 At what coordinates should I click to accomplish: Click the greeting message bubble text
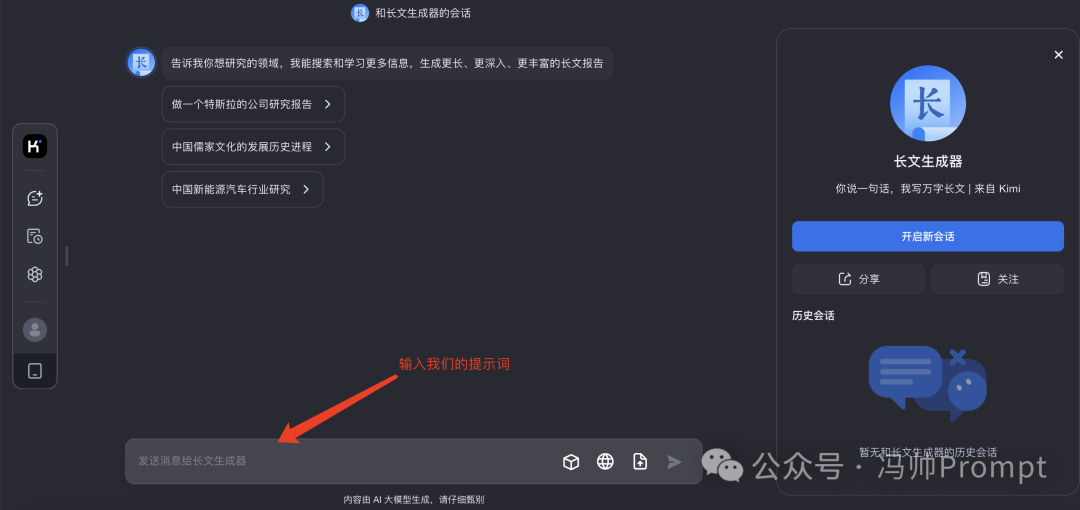[387, 63]
